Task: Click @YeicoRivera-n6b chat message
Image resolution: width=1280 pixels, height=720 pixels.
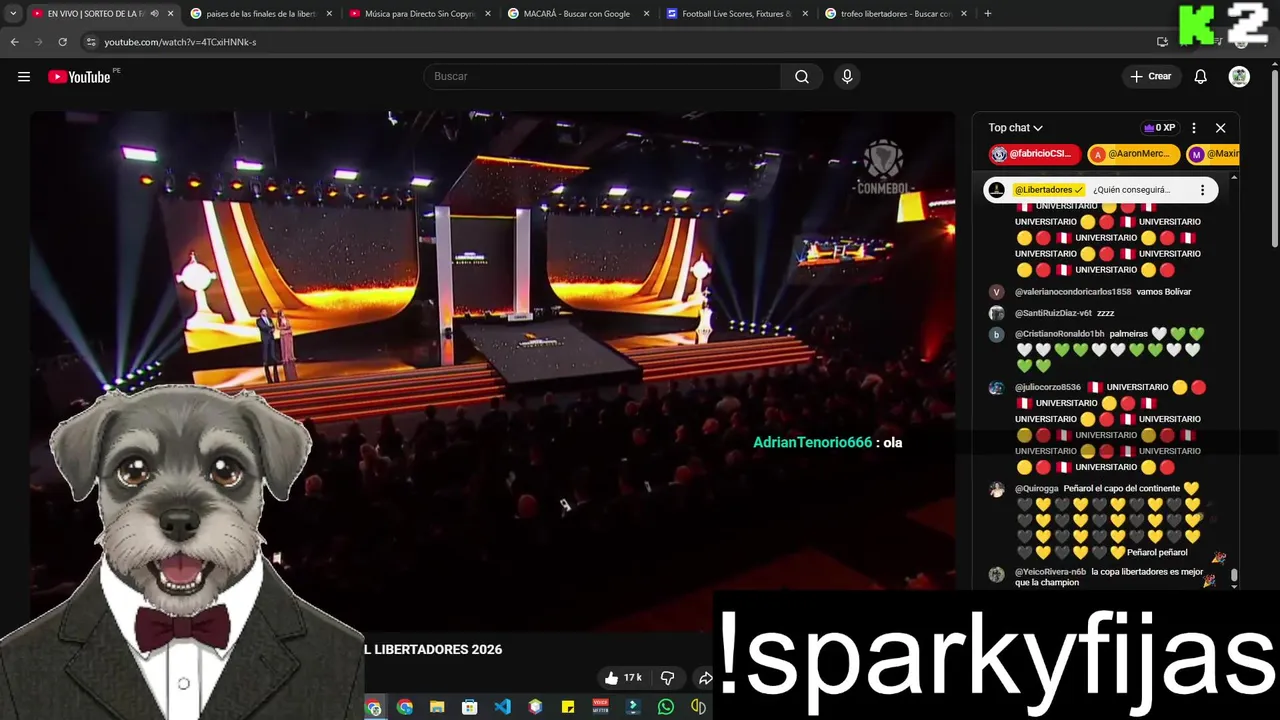Action: click(x=1110, y=577)
